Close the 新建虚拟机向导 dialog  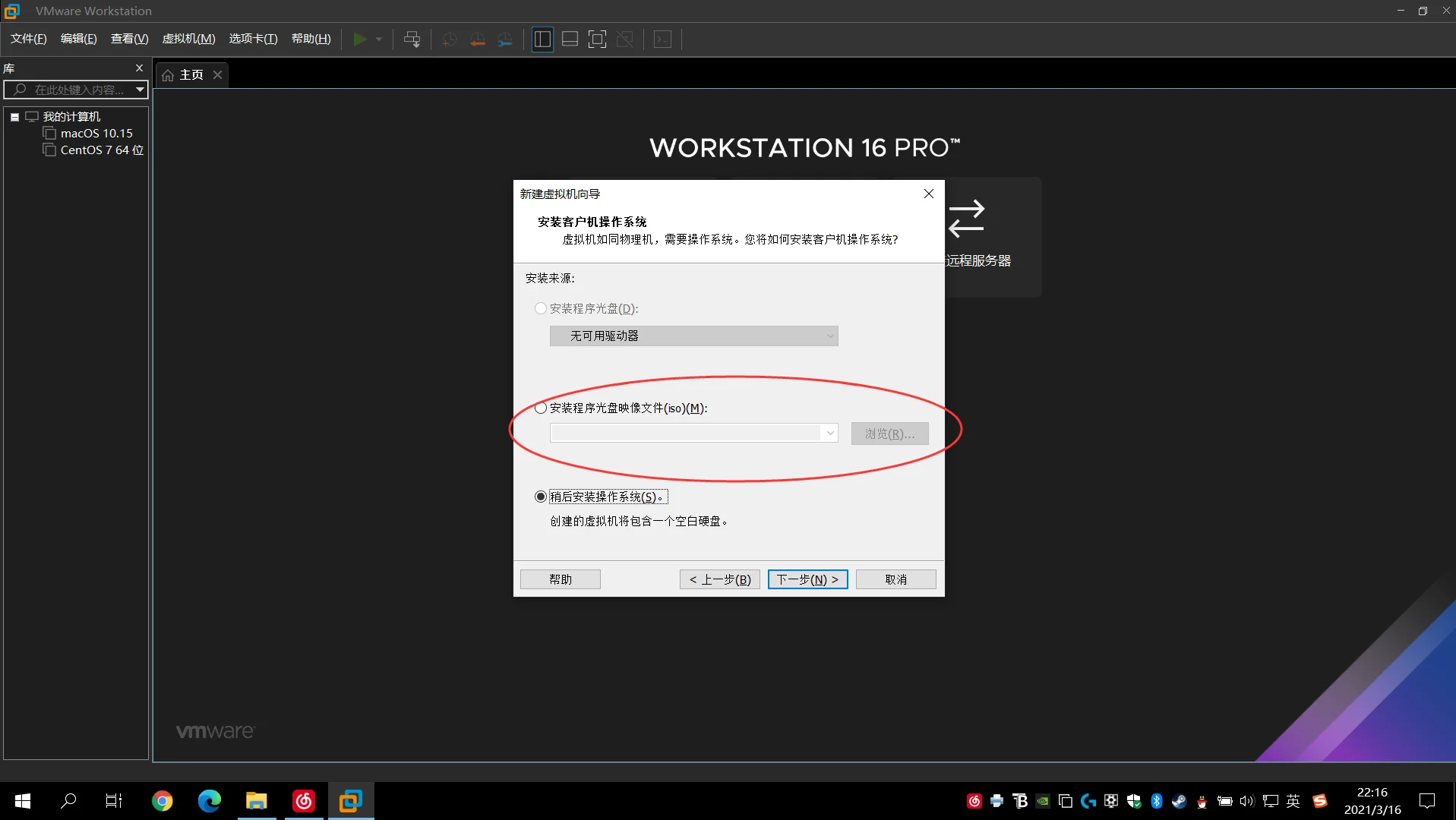coord(929,194)
